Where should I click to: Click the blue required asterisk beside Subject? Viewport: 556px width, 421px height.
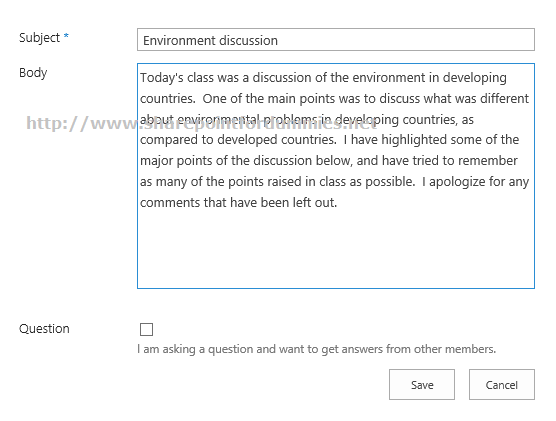tap(66, 36)
